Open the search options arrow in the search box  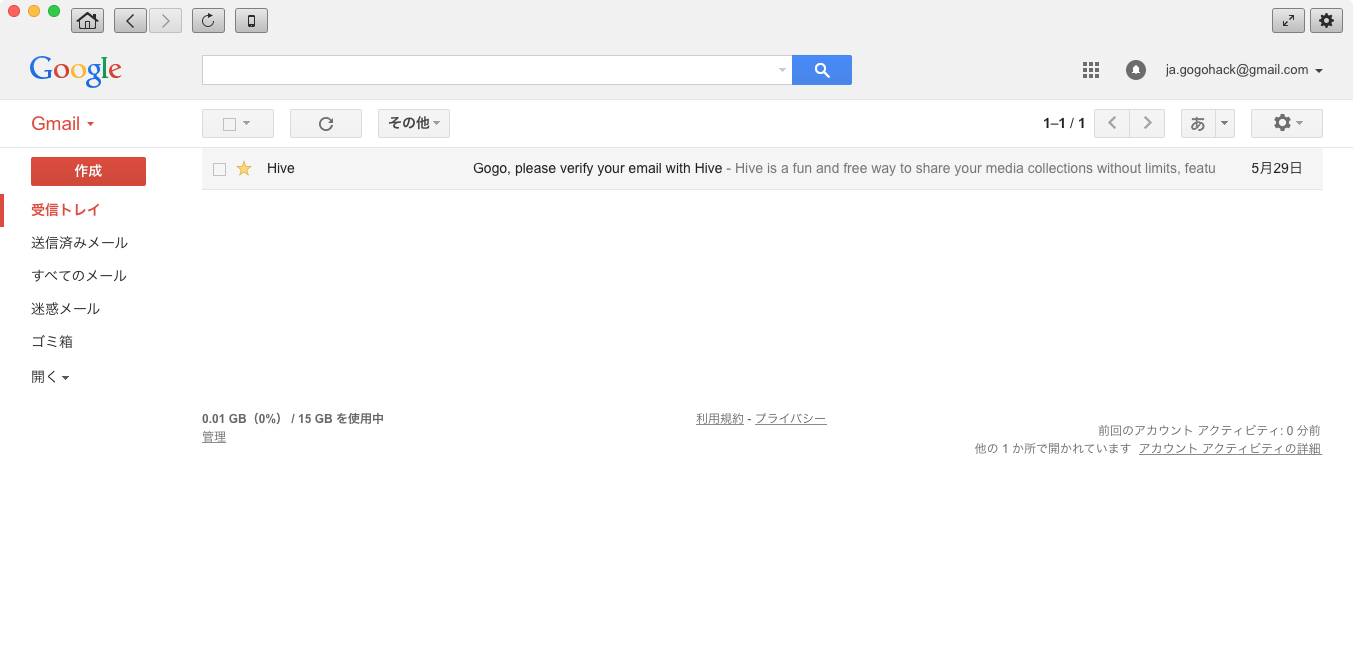pyautogui.click(x=782, y=70)
